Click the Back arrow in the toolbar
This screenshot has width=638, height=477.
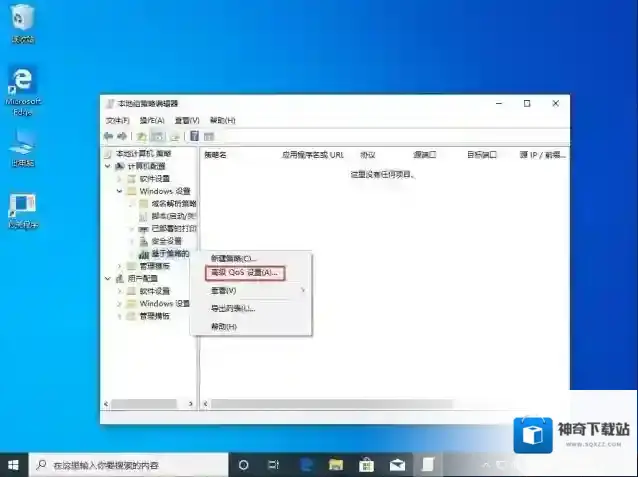[x=108, y=136]
